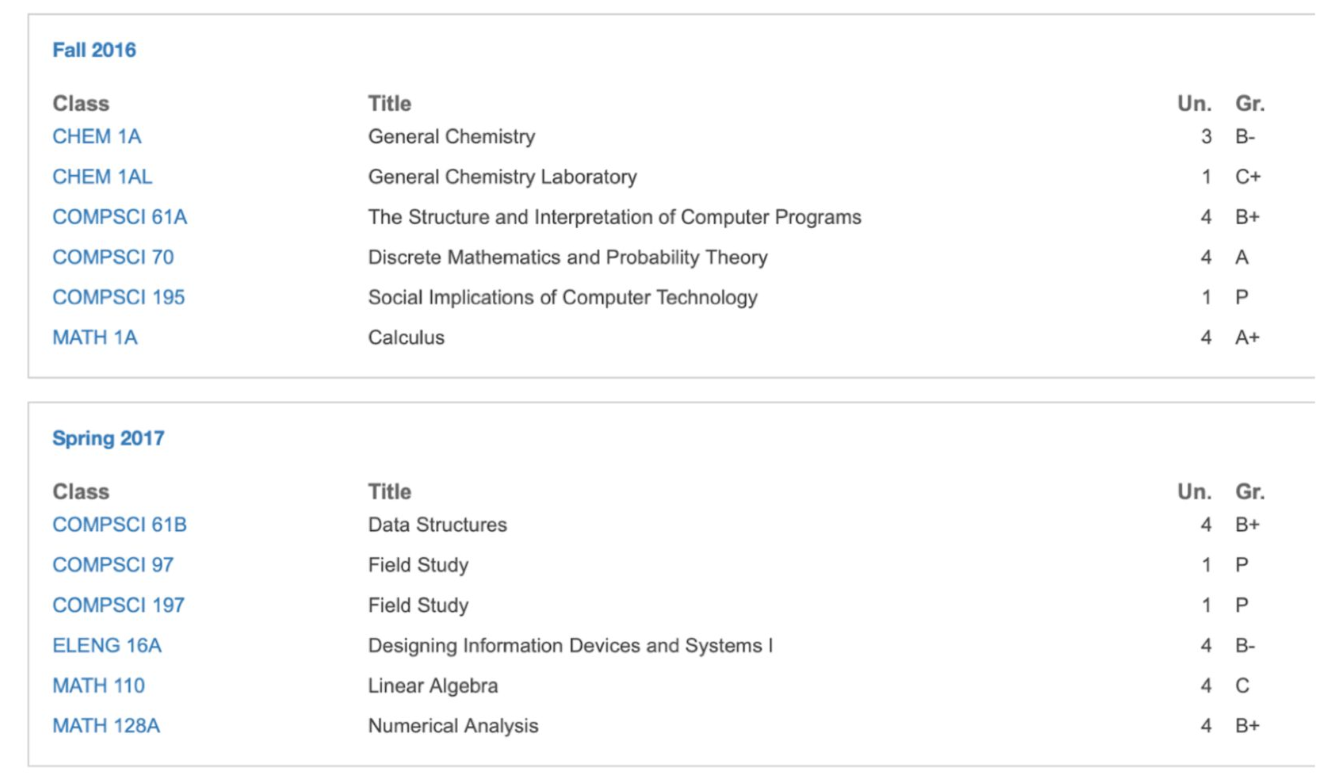Click the CHEM 1A class link
This screenshot has height=780, width=1342.
pos(97,137)
